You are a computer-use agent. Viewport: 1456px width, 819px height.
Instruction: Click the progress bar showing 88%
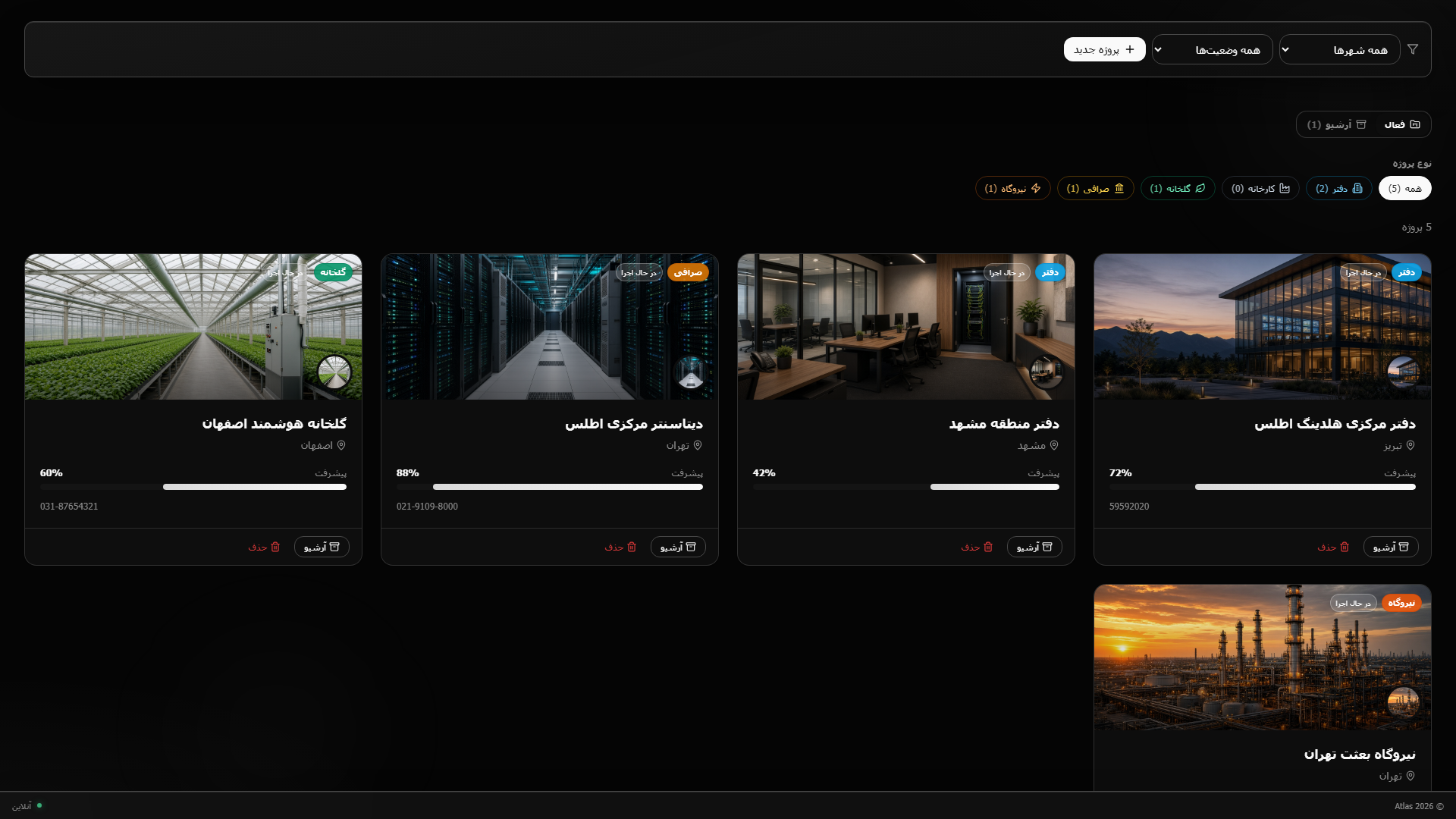[550, 487]
